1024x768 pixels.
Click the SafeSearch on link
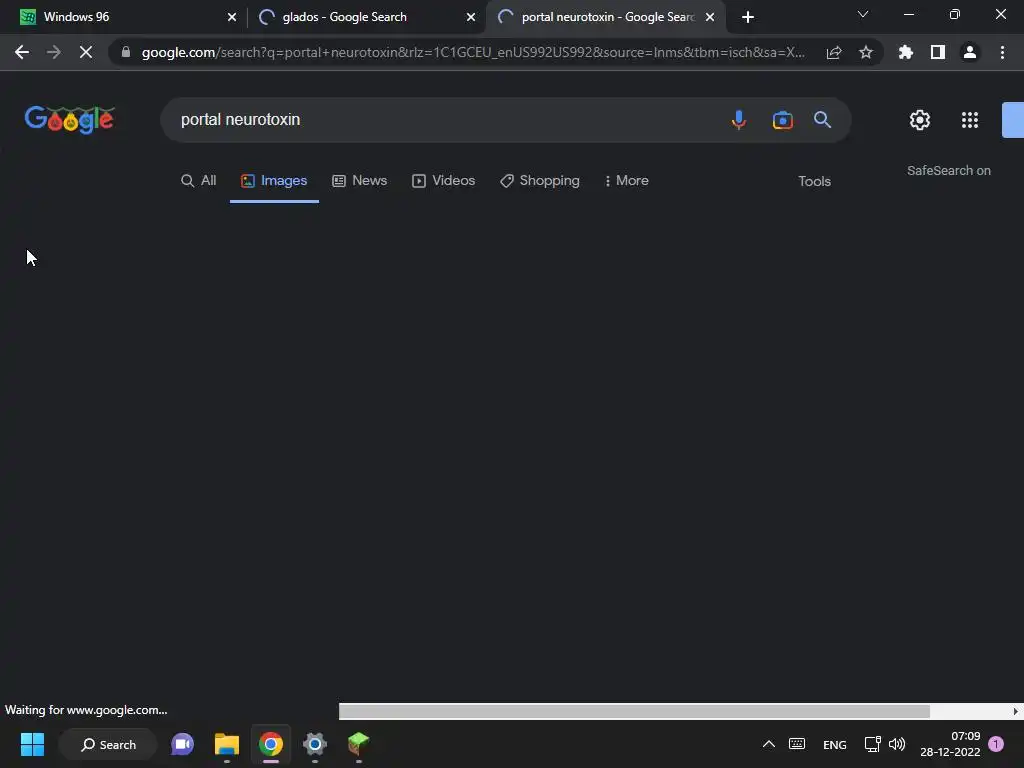[x=949, y=170]
